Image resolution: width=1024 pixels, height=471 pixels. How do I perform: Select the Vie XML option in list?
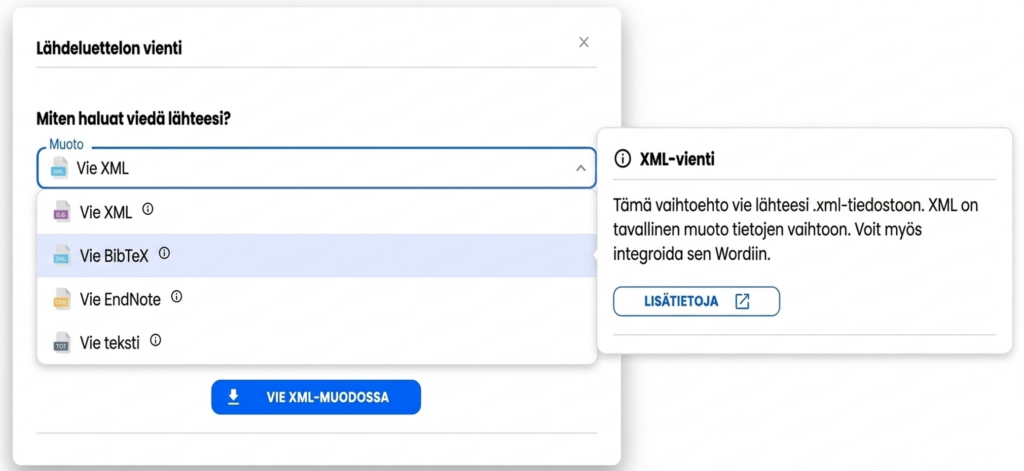[x=317, y=212]
